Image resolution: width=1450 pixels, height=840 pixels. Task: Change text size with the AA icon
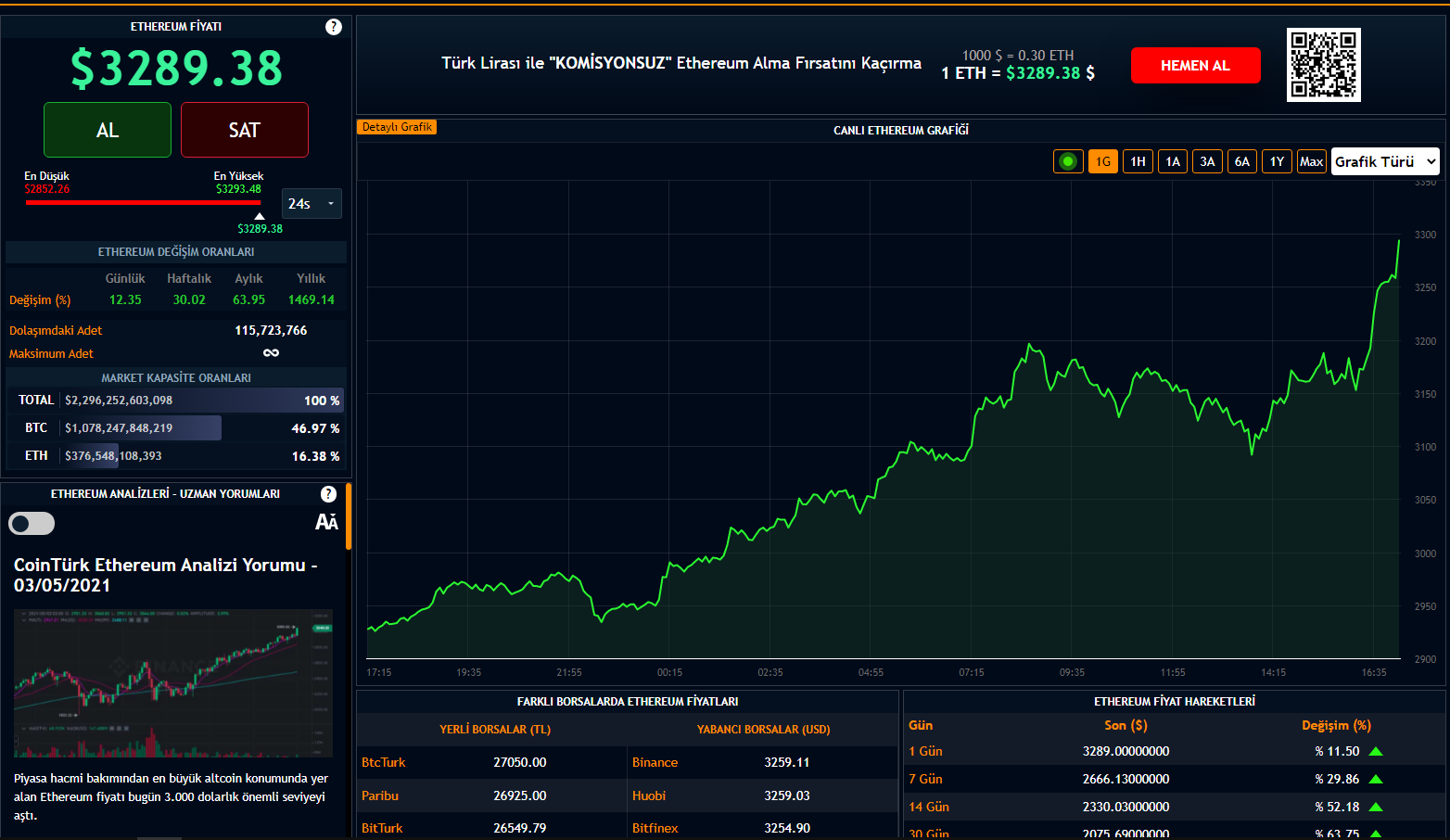click(326, 523)
